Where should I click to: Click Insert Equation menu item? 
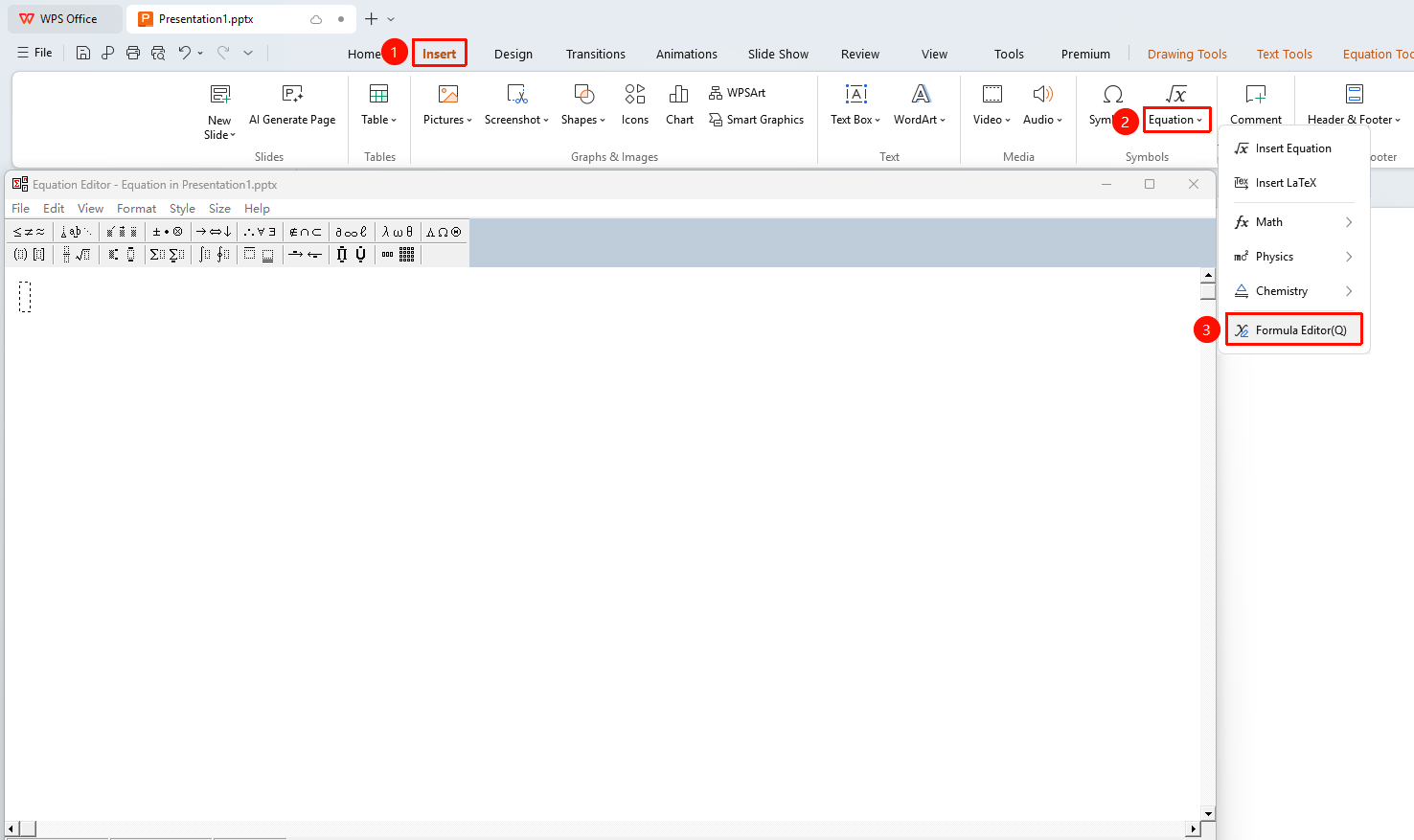(x=1293, y=148)
